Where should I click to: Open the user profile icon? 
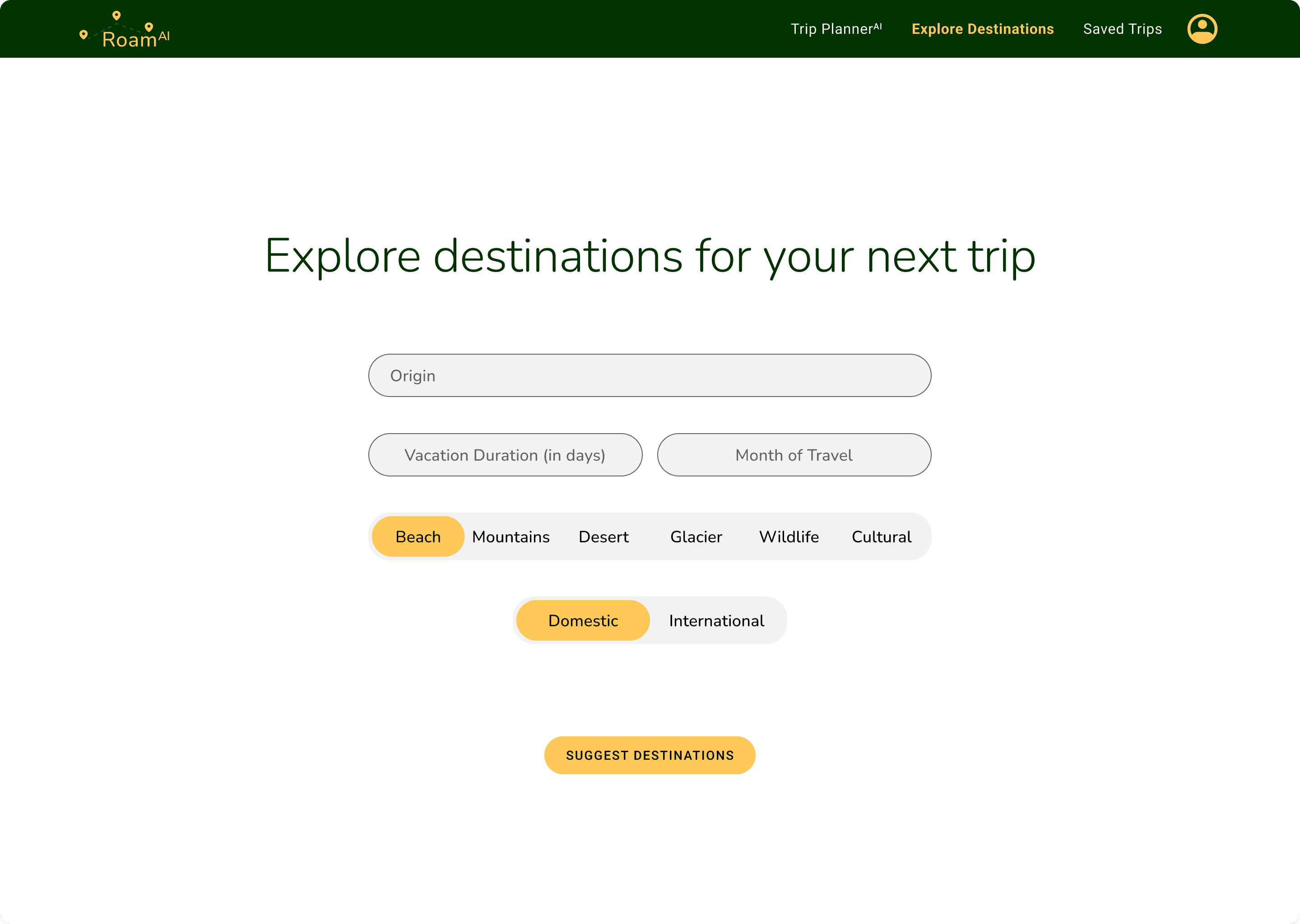(1202, 29)
